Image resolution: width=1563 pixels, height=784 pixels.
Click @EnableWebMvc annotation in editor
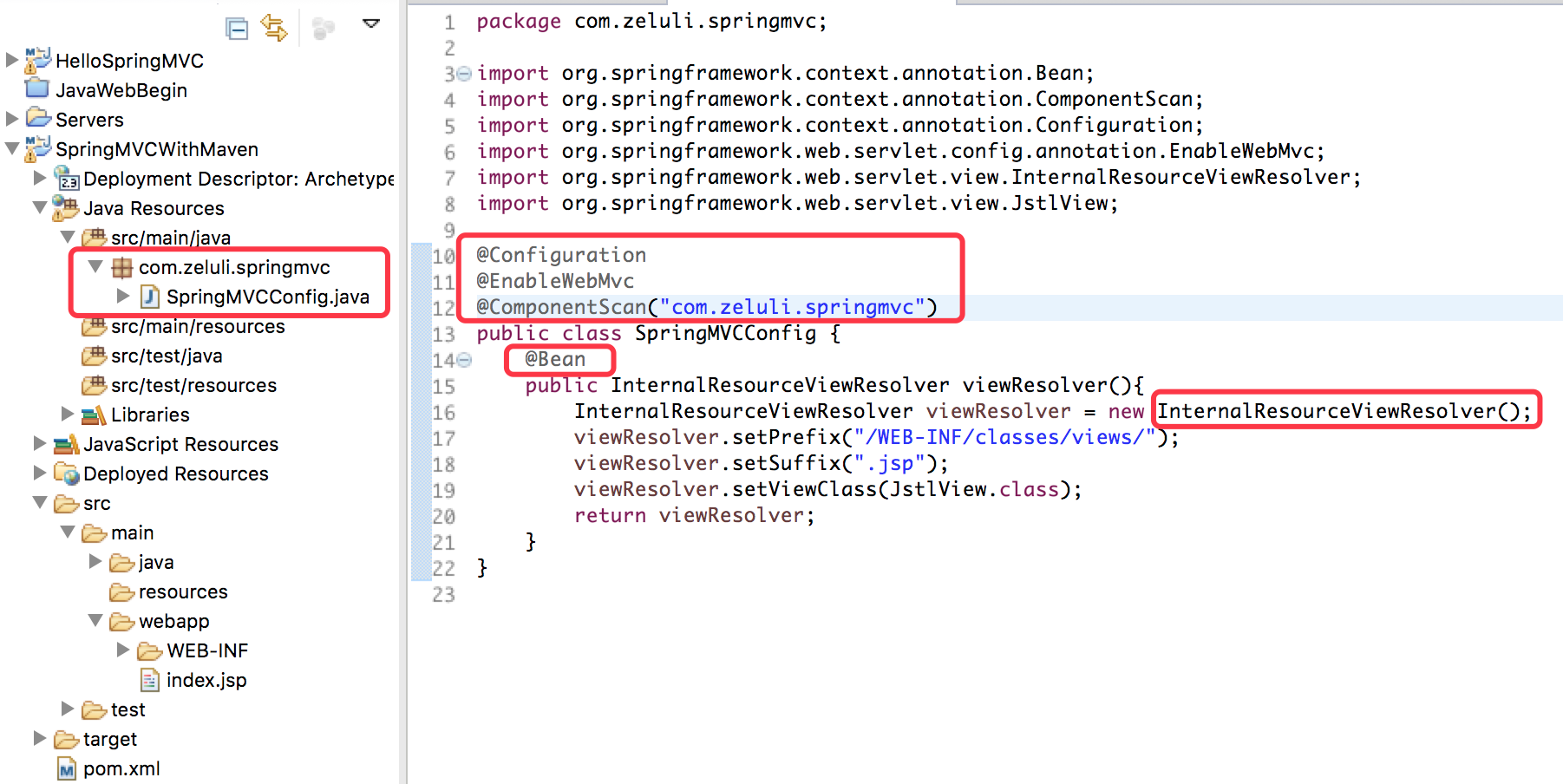555,281
